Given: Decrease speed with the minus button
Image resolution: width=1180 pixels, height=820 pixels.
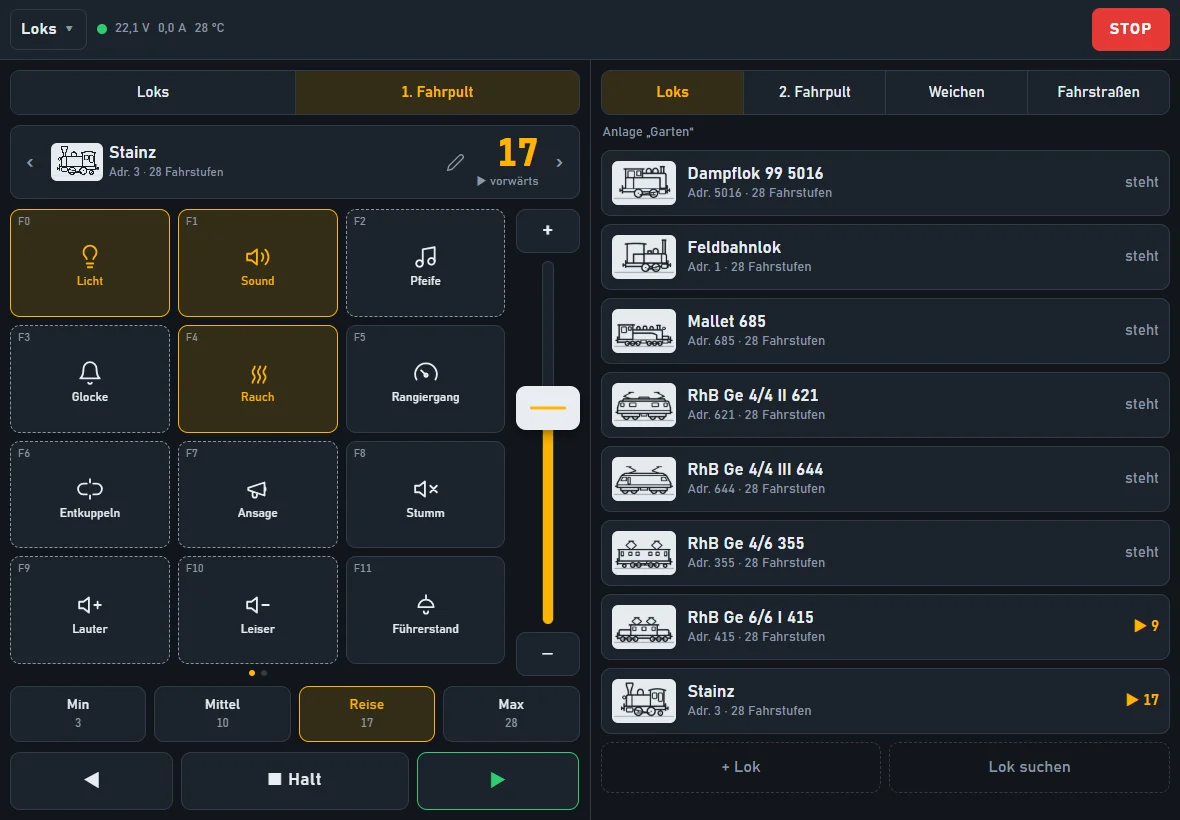Looking at the screenshot, I should (x=548, y=654).
